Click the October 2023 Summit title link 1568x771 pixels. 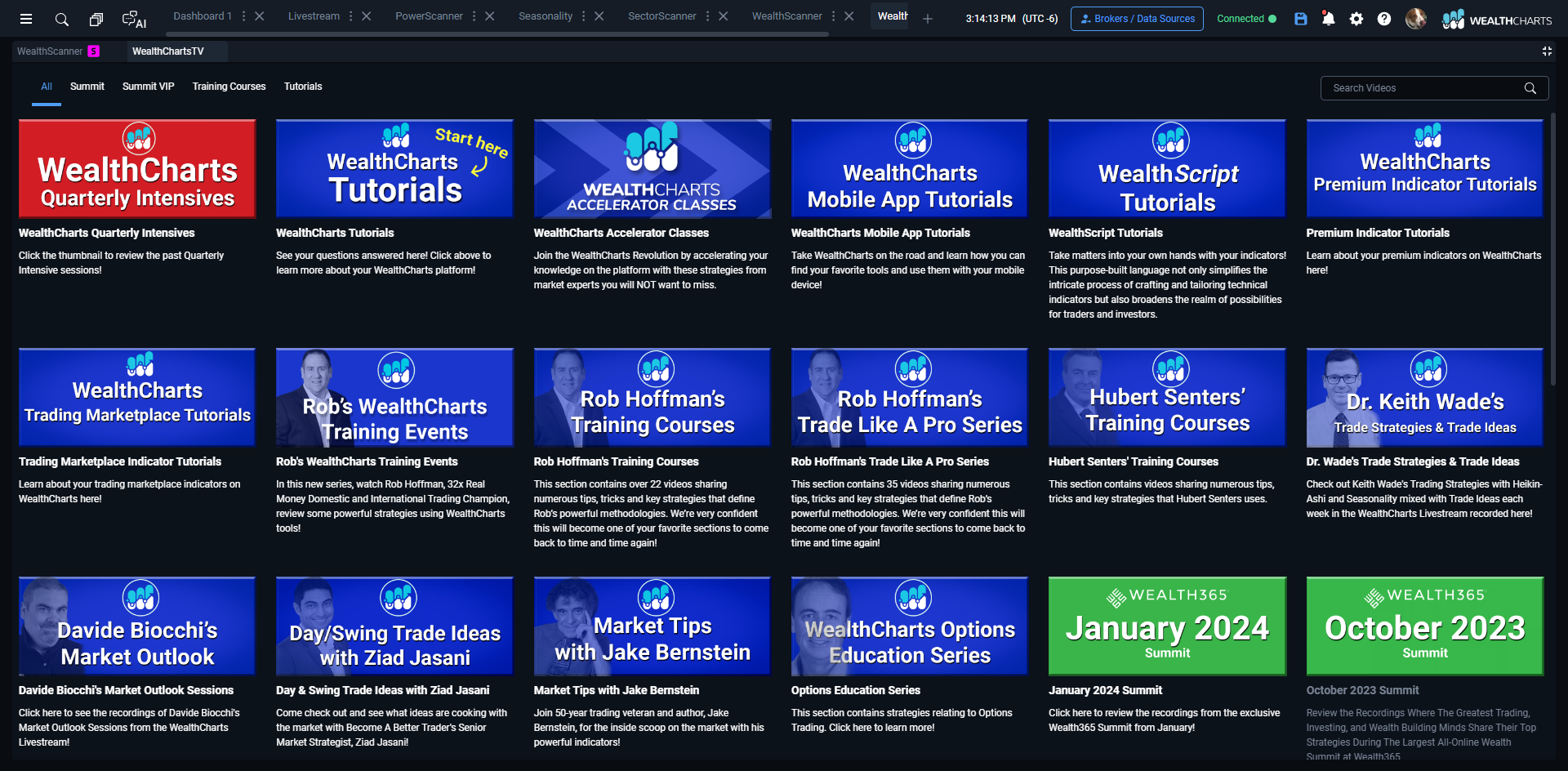click(x=1362, y=690)
